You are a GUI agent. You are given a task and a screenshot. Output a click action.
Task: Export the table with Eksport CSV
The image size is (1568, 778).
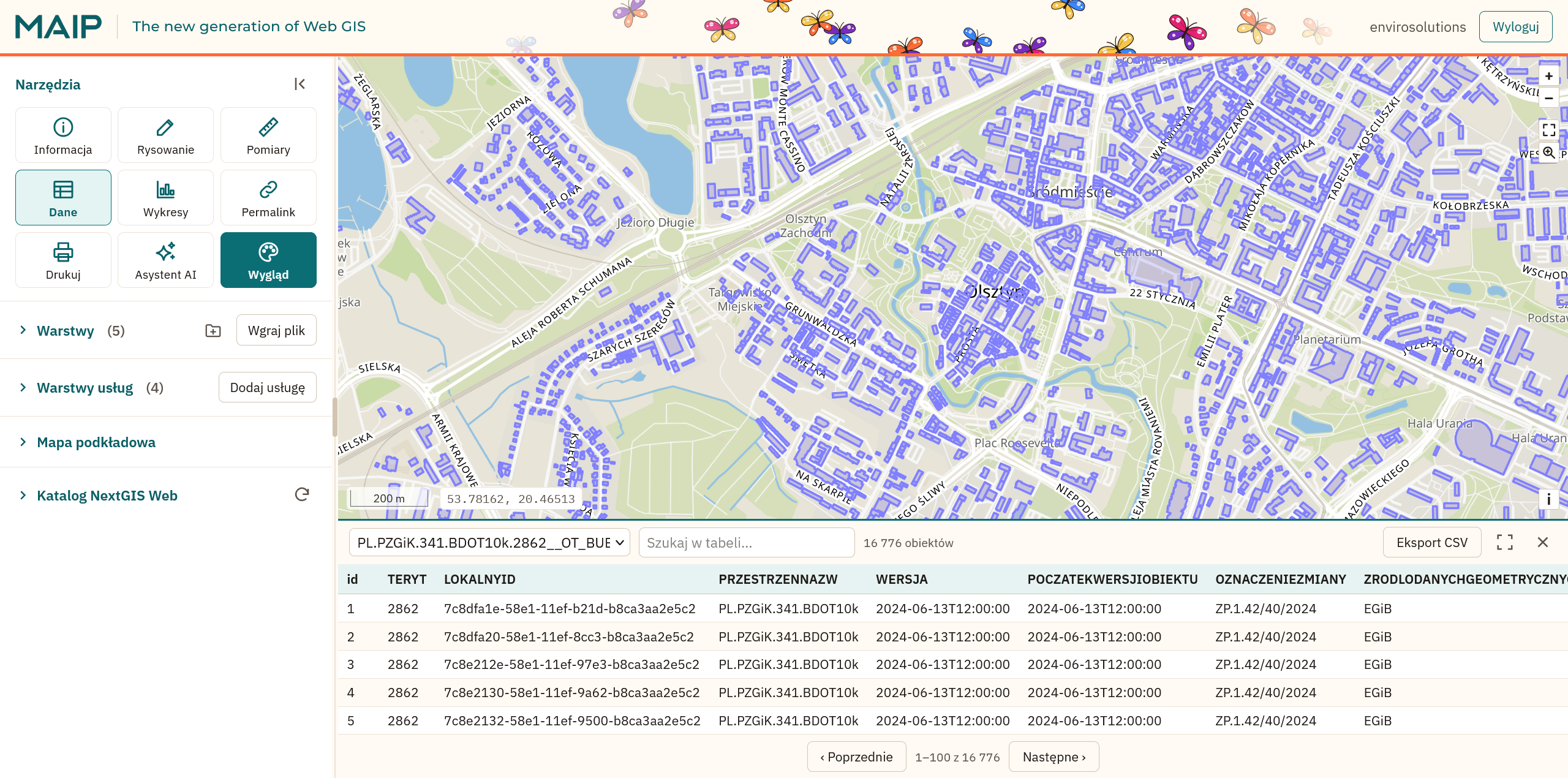click(x=1432, y=543)
